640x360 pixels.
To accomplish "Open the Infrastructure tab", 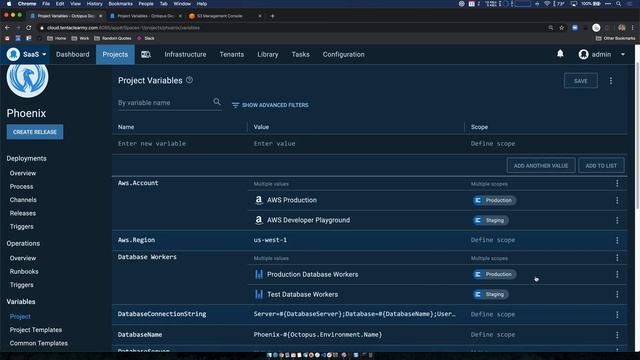I will point(185,54).
